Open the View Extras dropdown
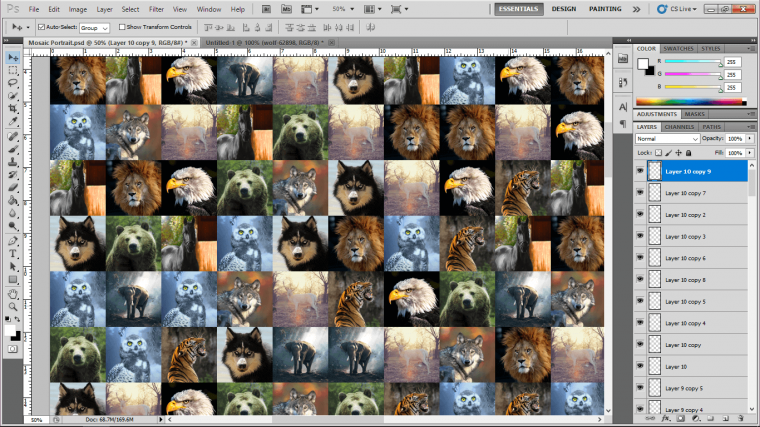 310,9
